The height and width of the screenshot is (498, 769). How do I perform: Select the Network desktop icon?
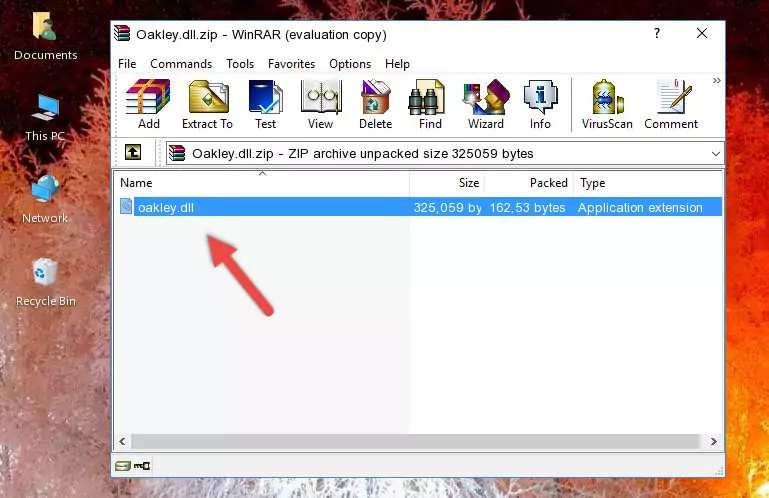coord(45,200)
